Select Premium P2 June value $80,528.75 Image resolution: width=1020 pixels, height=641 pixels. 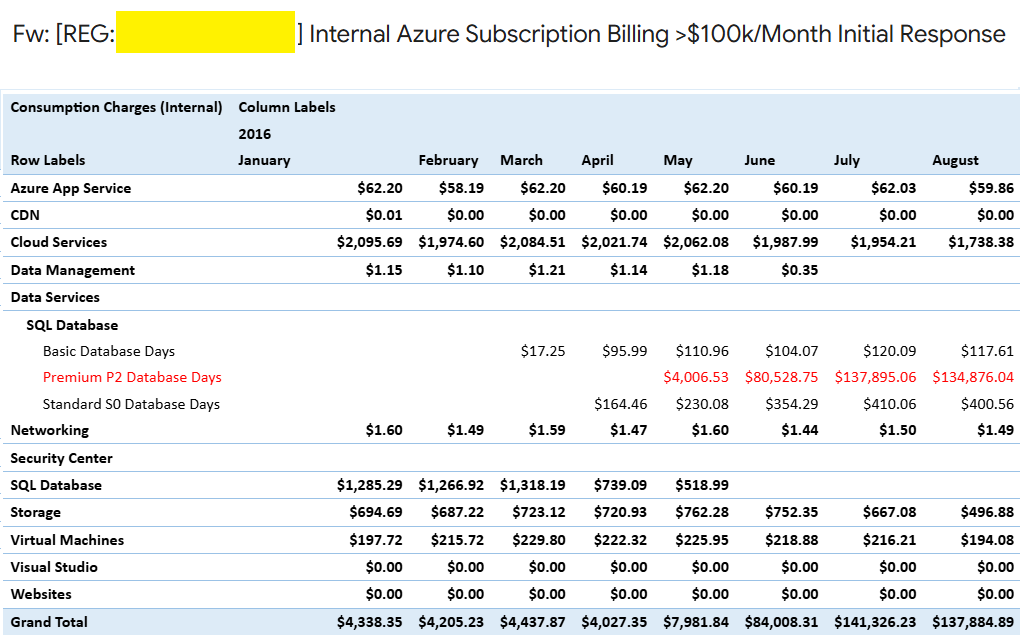coord(781,377)
